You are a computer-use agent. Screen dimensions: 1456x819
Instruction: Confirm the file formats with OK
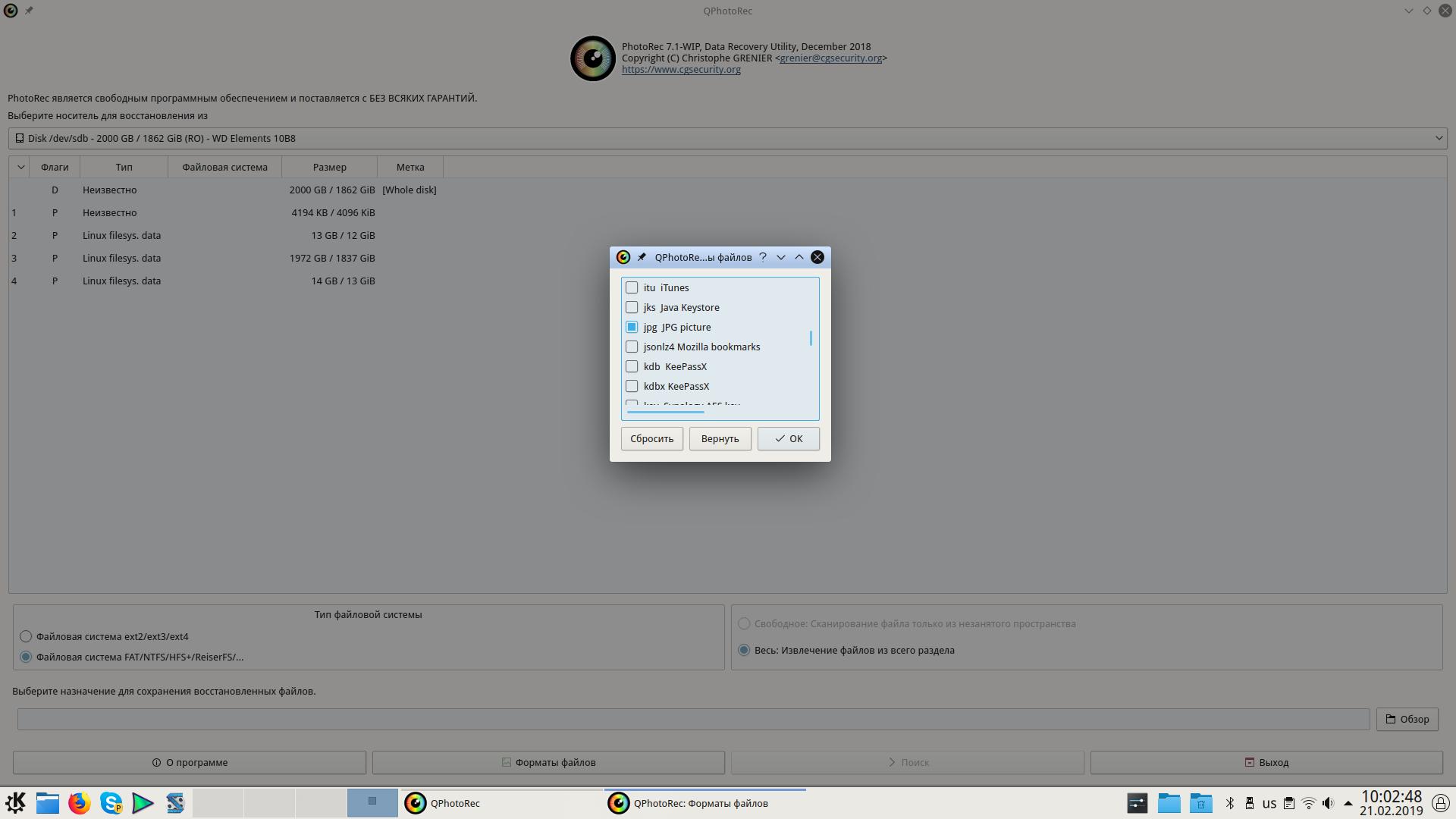[x=788, y=438]
